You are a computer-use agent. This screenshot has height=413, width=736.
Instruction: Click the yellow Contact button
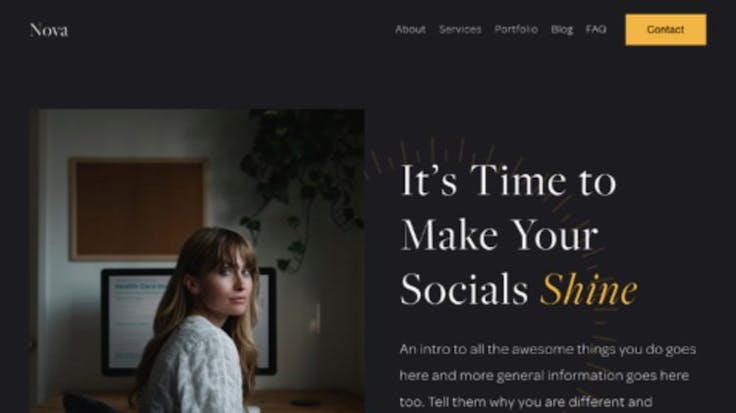pyautogui.click(x=666, y=30)
